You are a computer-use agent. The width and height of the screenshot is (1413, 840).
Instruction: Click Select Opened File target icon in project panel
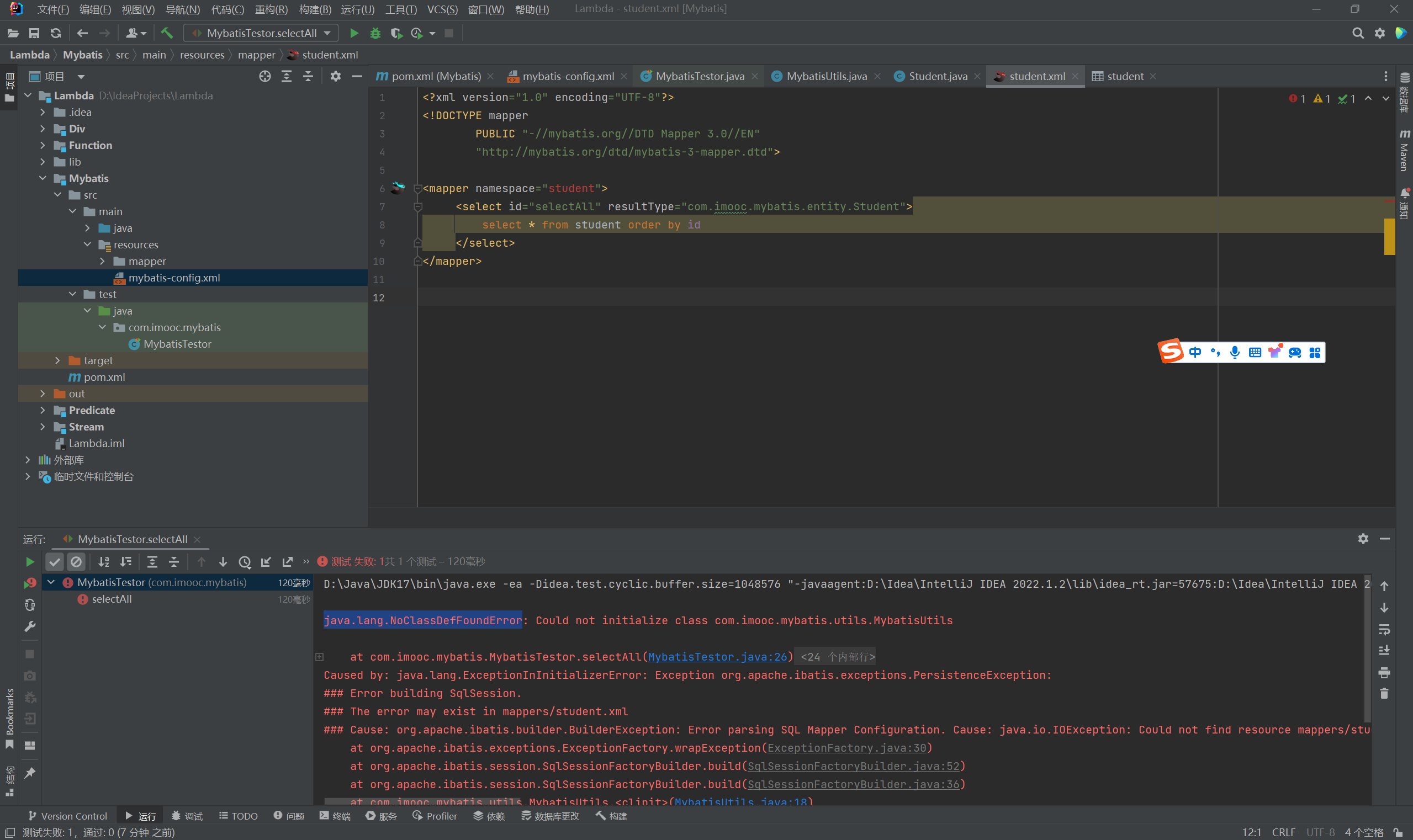264,76
